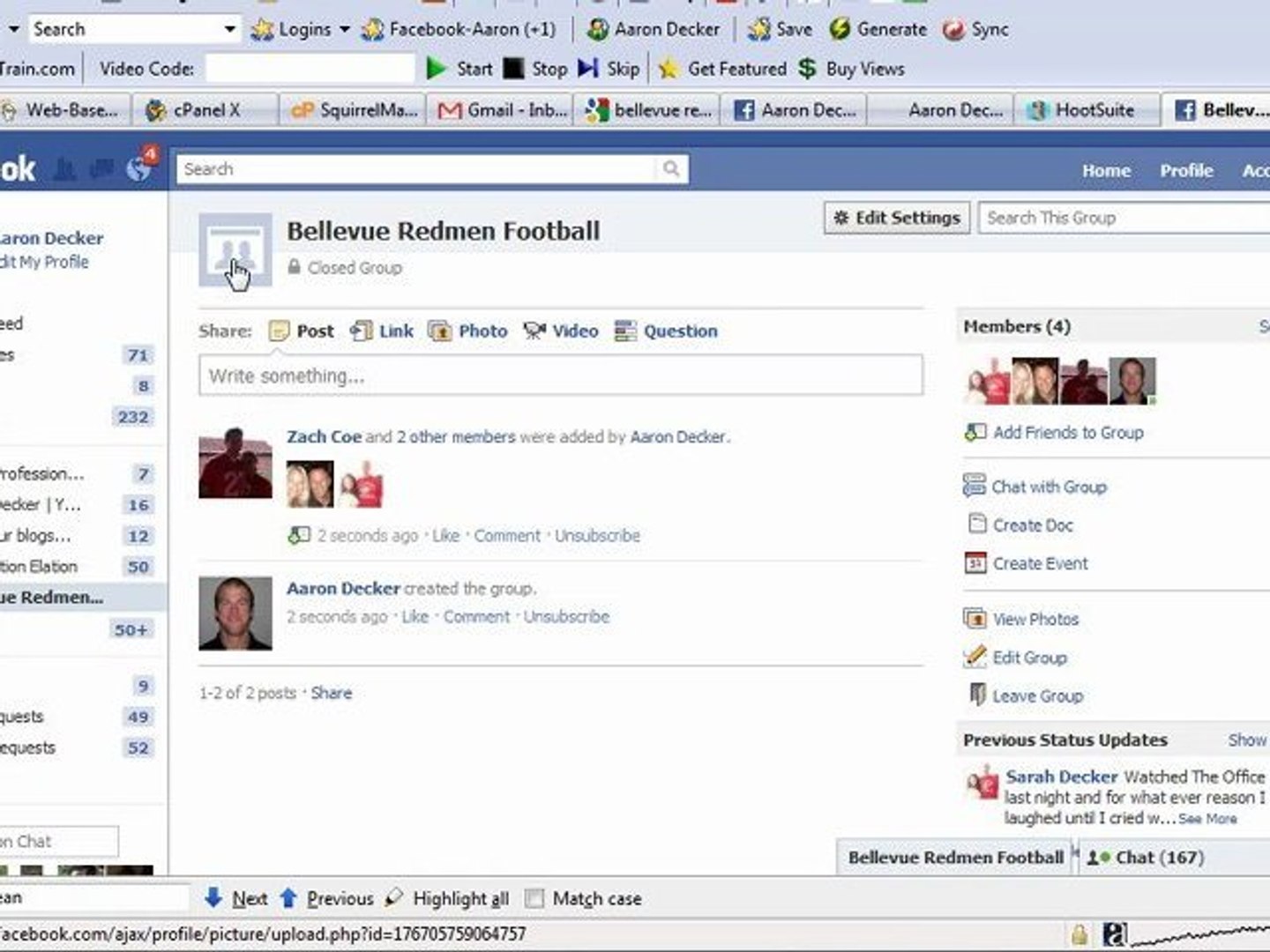
Task: Click the Previous find arrow
Action: click(288, 898)
